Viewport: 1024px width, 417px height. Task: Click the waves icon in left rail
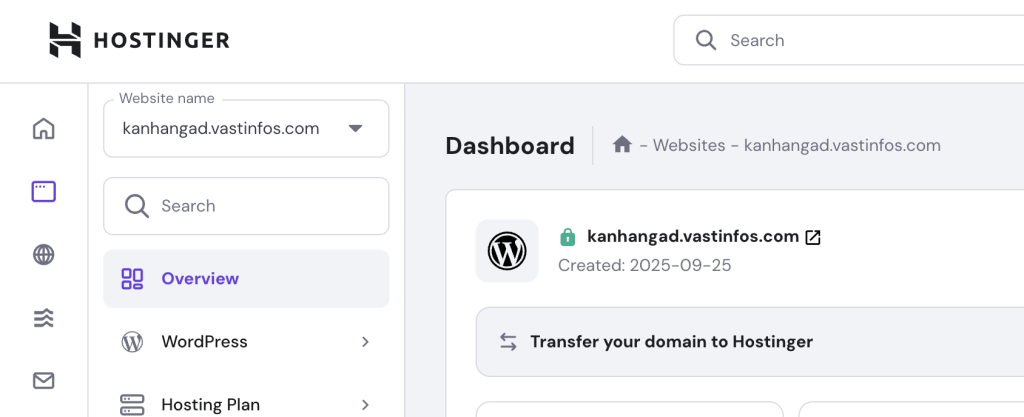[43, 318]
